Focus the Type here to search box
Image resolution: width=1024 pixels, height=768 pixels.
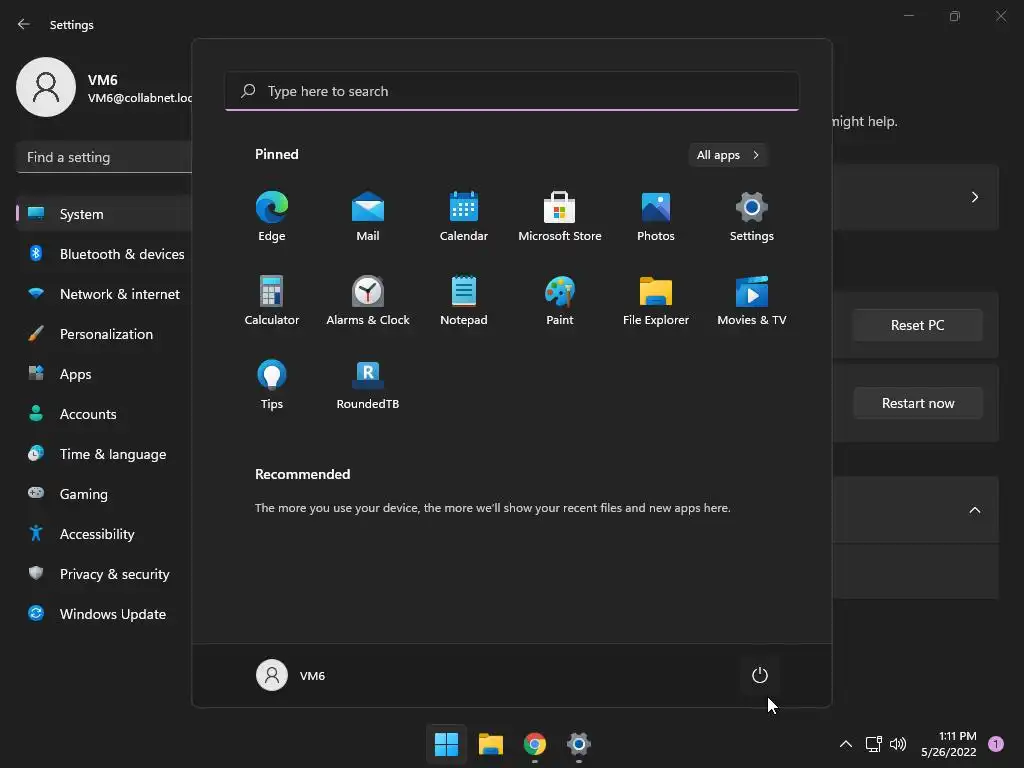(512, 91)
